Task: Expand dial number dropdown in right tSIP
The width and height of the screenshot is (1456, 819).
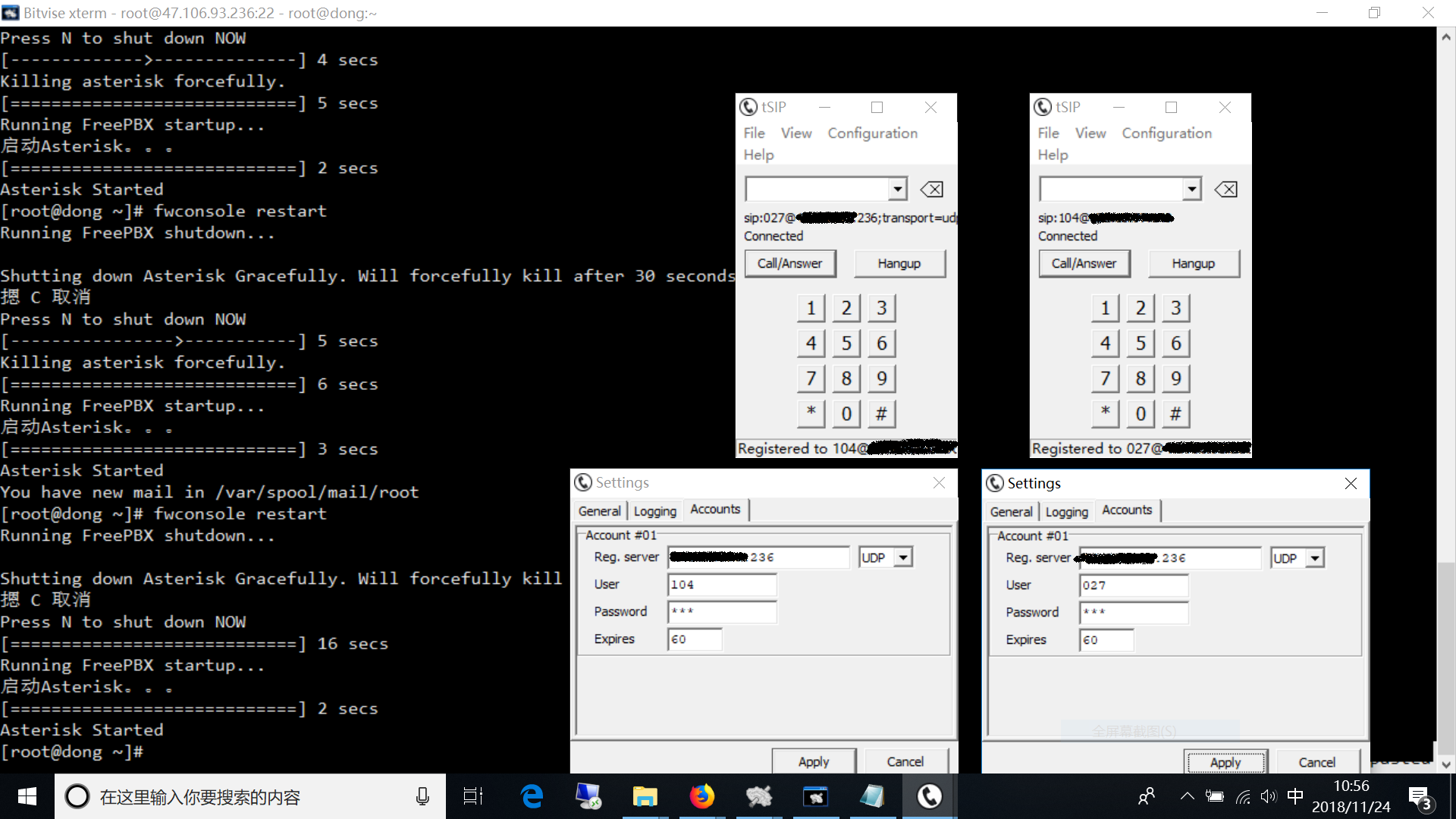Action: pyautogui.click(x=1192, y=189)
